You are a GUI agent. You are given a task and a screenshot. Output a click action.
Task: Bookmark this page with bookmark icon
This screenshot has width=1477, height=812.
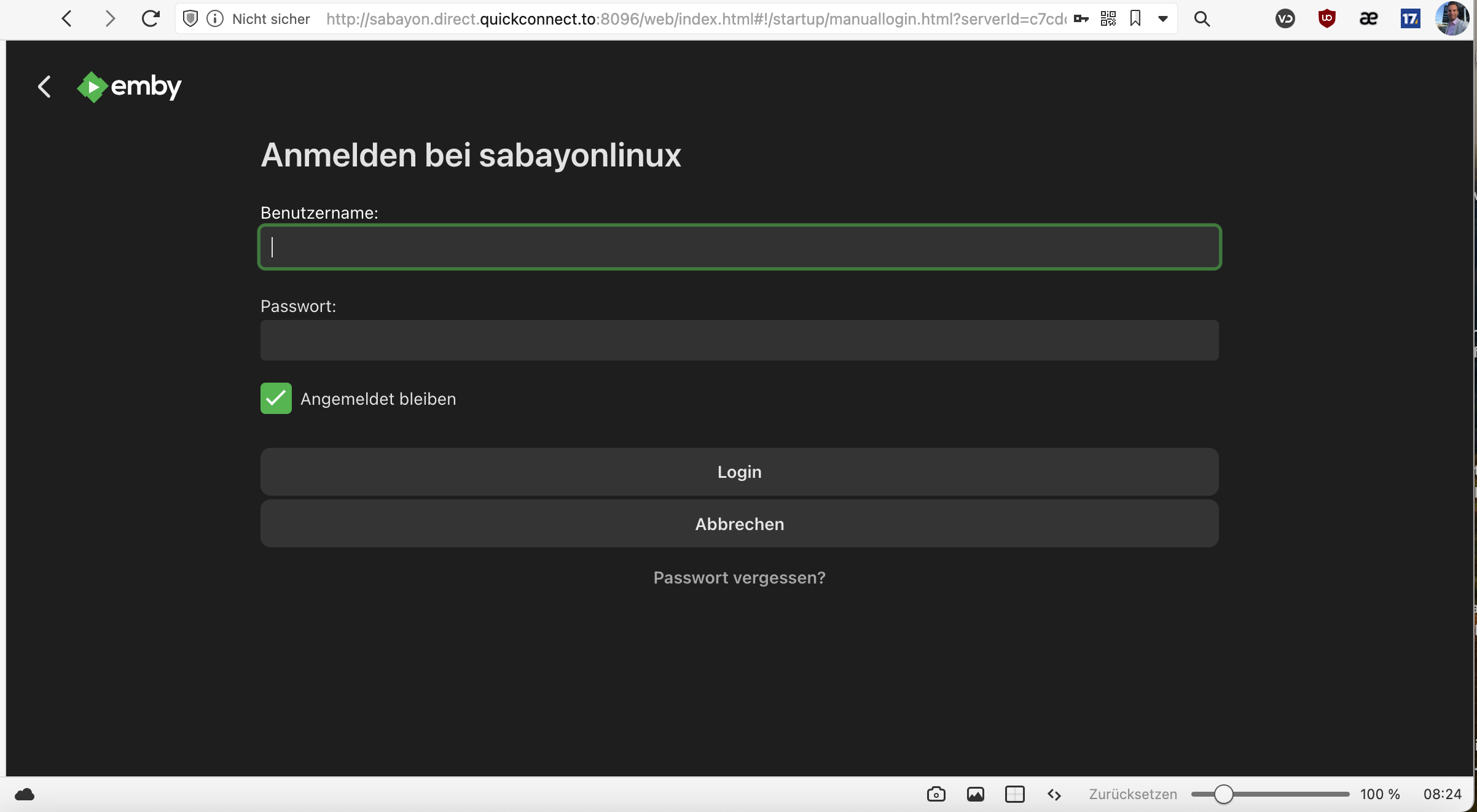tap(1135, 19)
